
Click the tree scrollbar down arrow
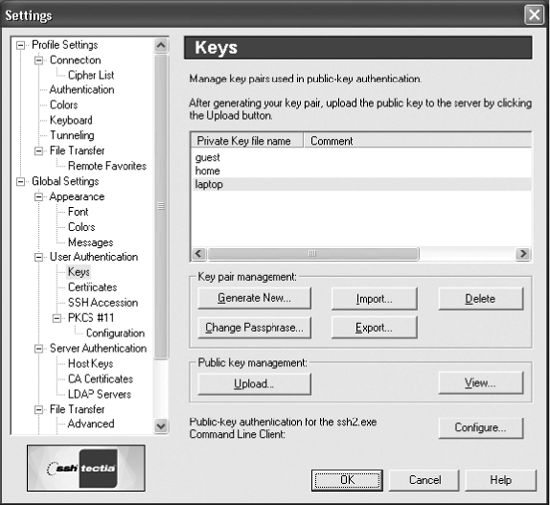161,426
